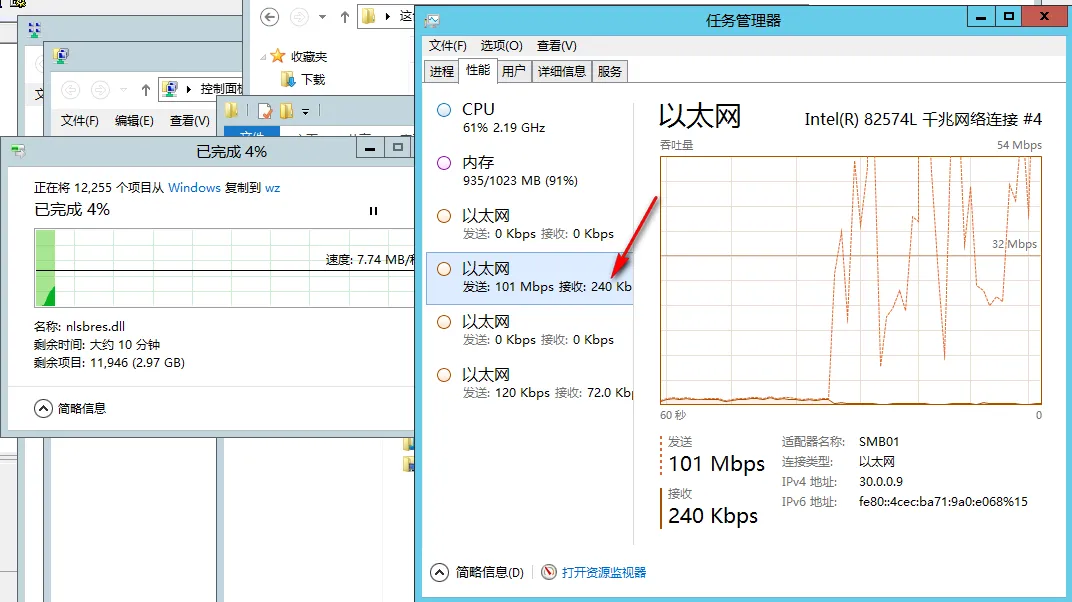This screenshot has width=1072, height=602.
Task: Click the back arrow in Explorer window
Action: coord(269,17)
